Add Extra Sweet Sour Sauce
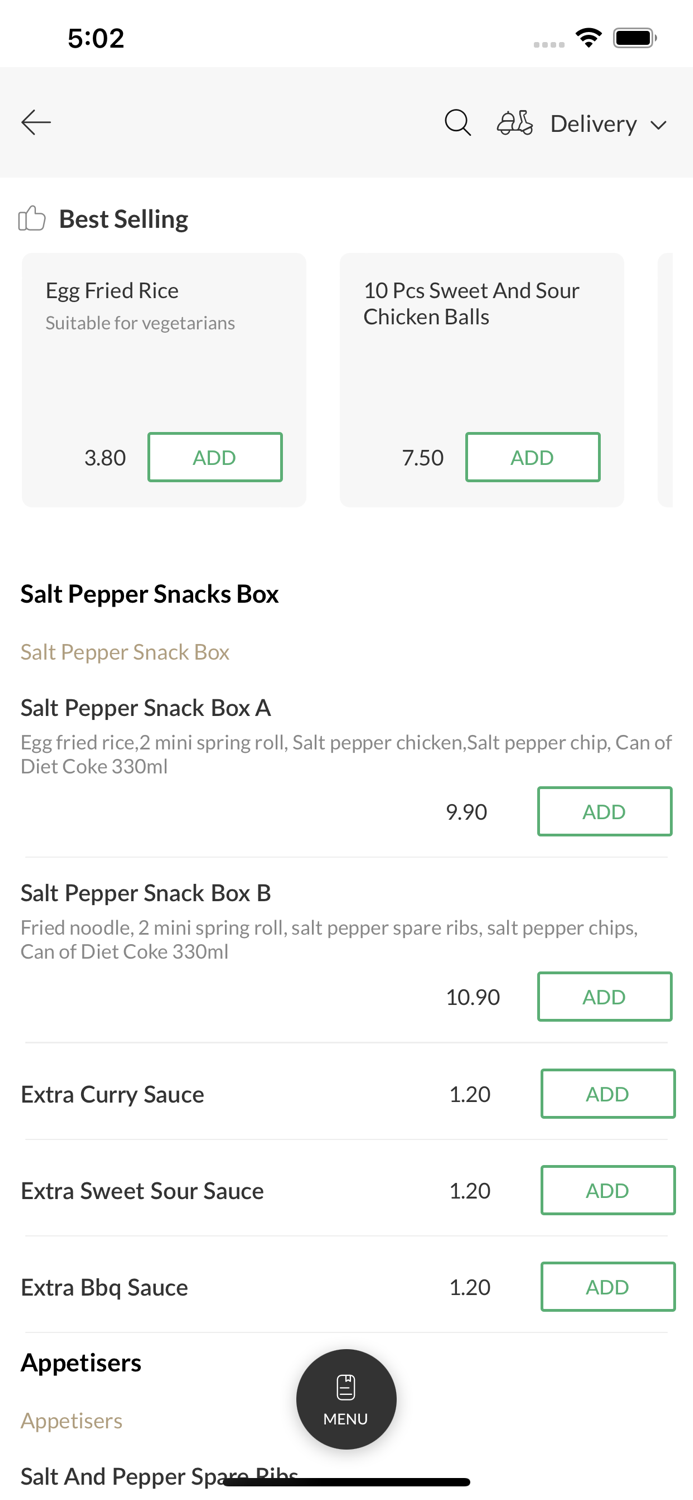Image resolution: width=693 pixels, height=1500 pixels. click(607, 1190)
